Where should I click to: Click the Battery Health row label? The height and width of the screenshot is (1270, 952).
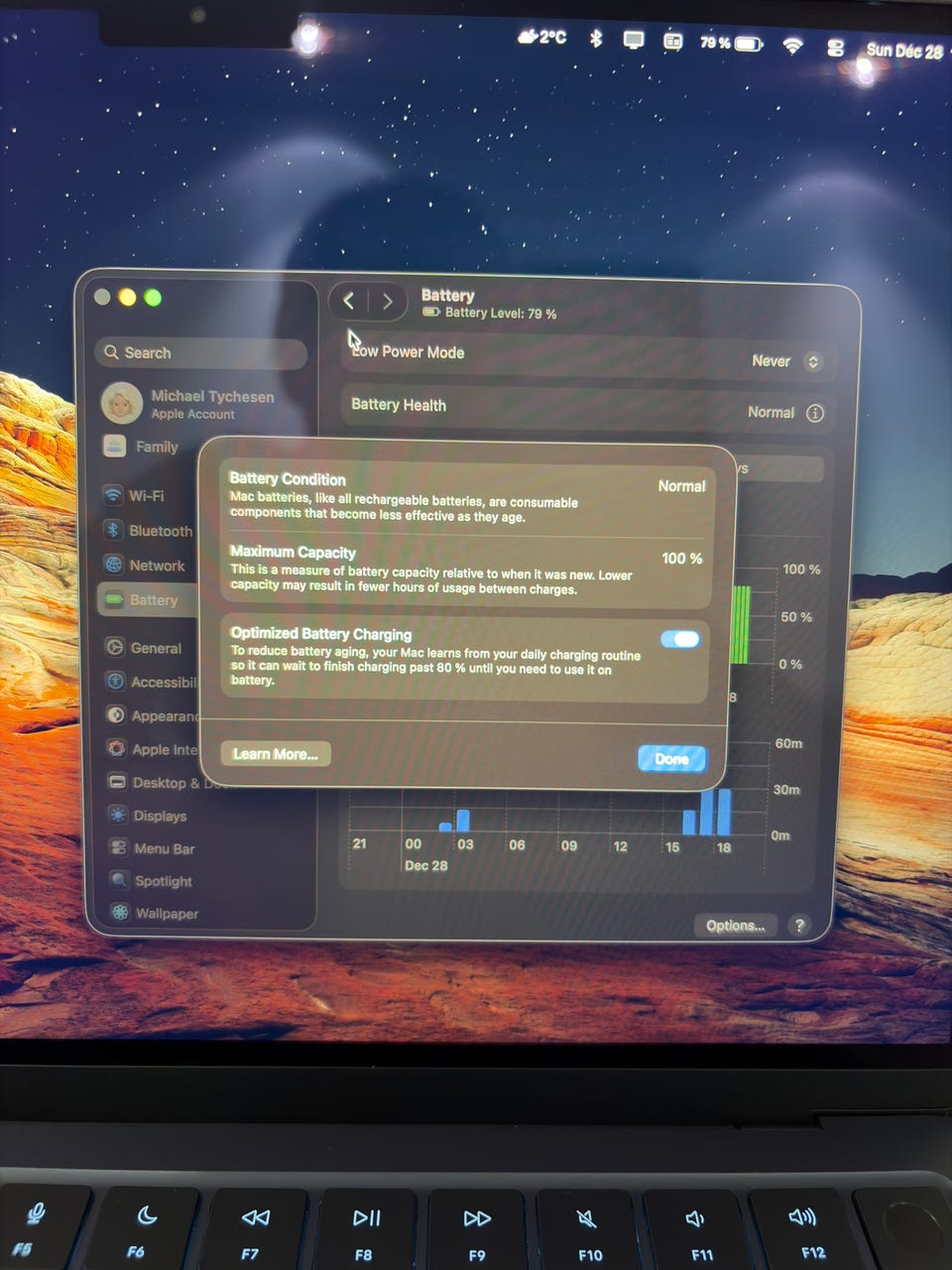[399, 405]
